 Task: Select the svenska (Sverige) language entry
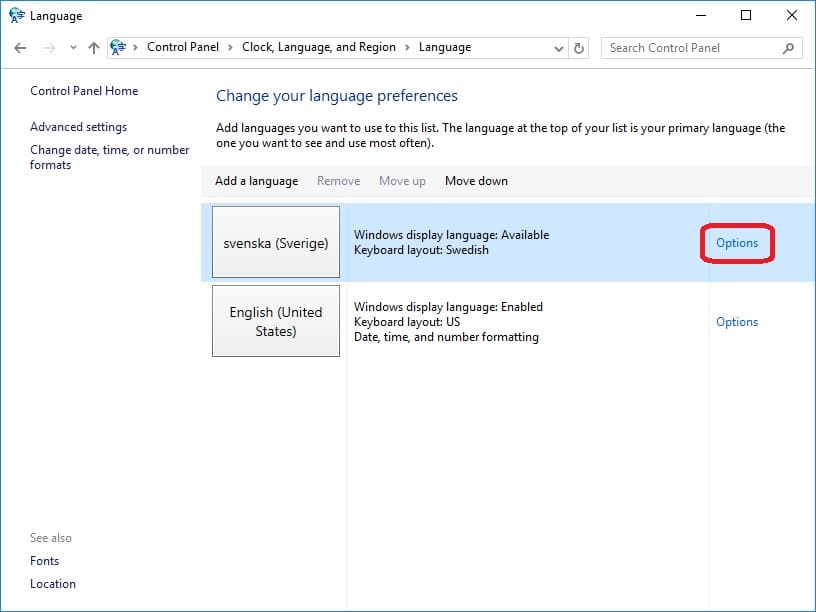pos(276,243)
